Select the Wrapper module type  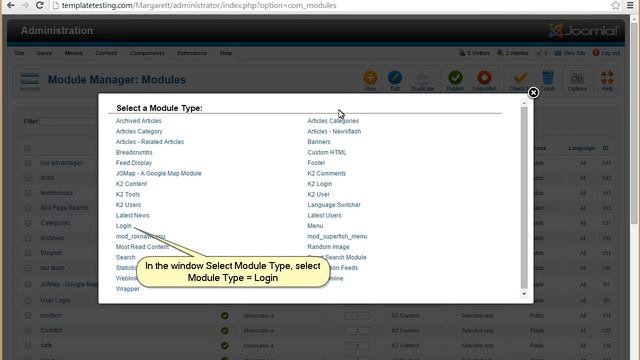point(127,289)
